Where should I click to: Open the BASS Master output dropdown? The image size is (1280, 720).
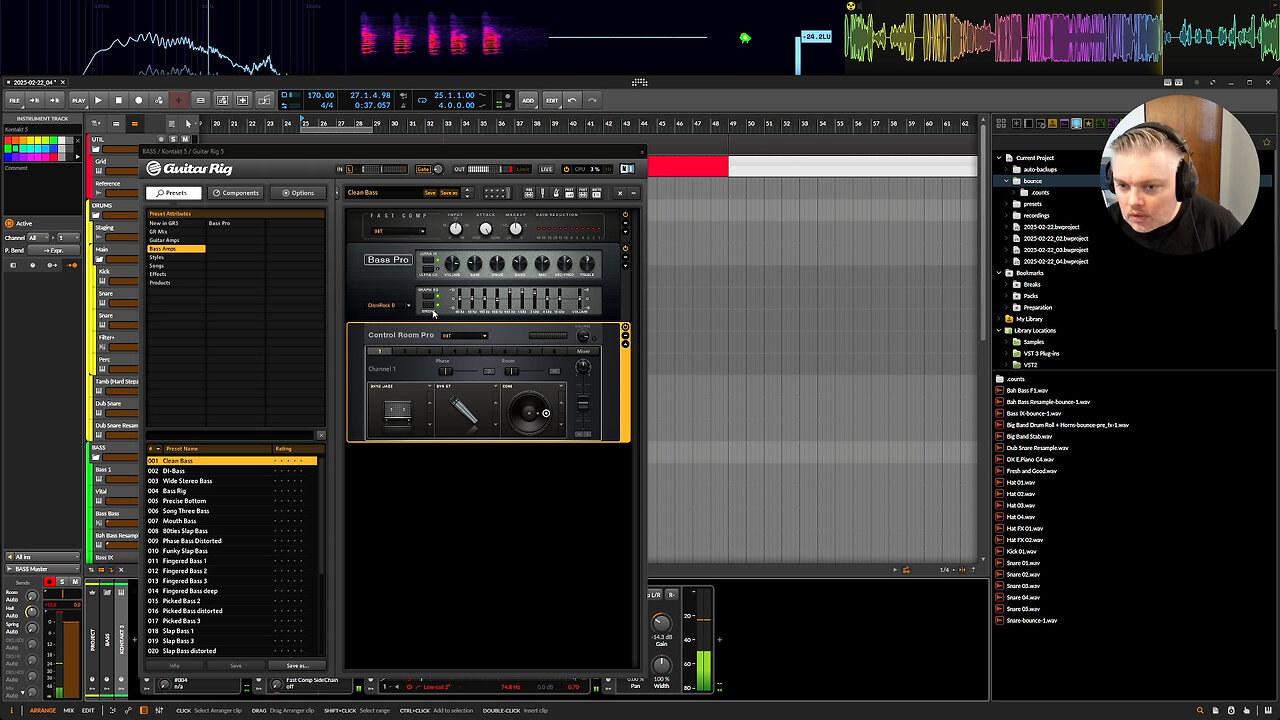pyautogui.click(x=42, y=569)
